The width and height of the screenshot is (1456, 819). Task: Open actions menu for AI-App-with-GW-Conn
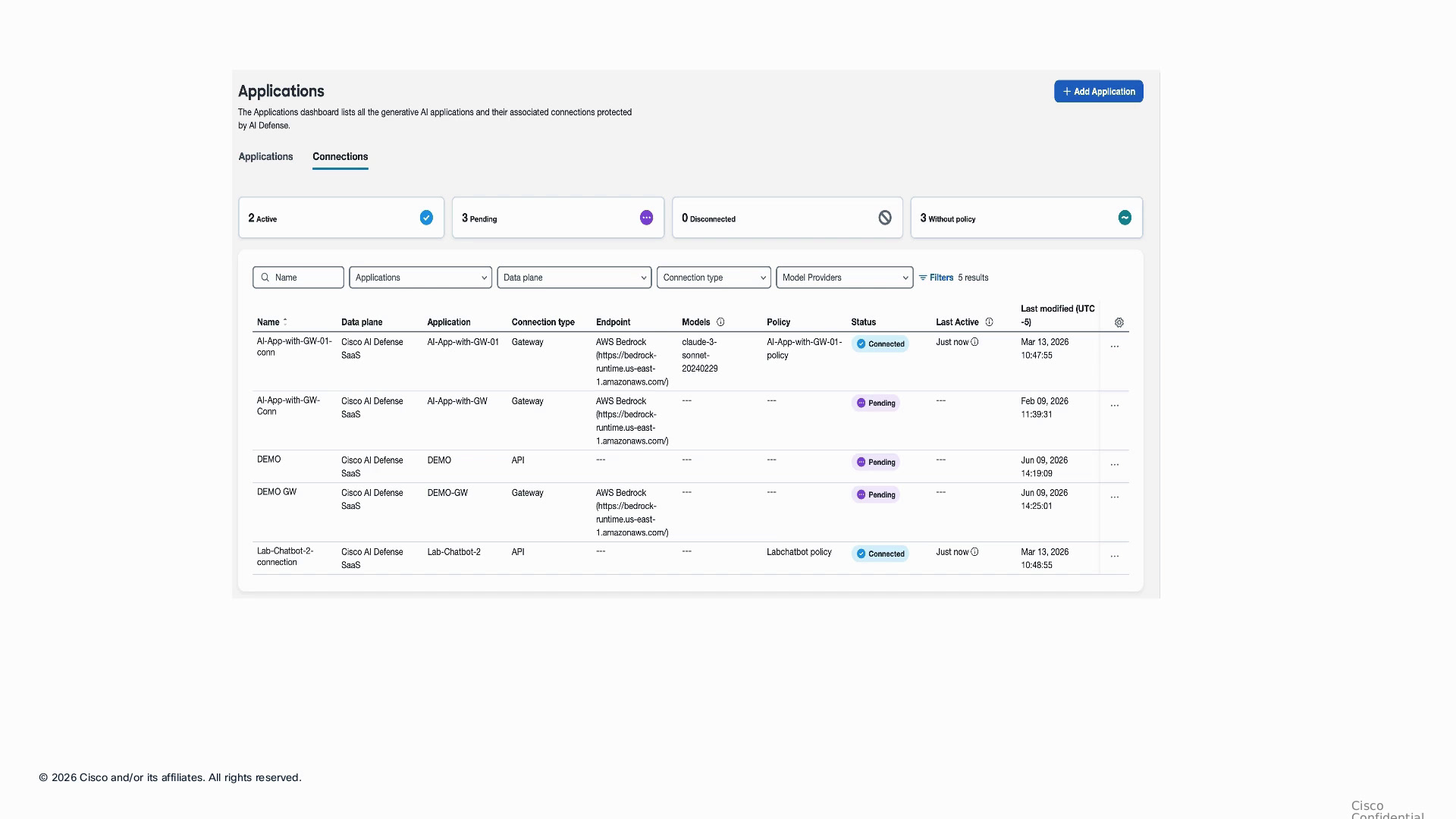click(1115, 406)
